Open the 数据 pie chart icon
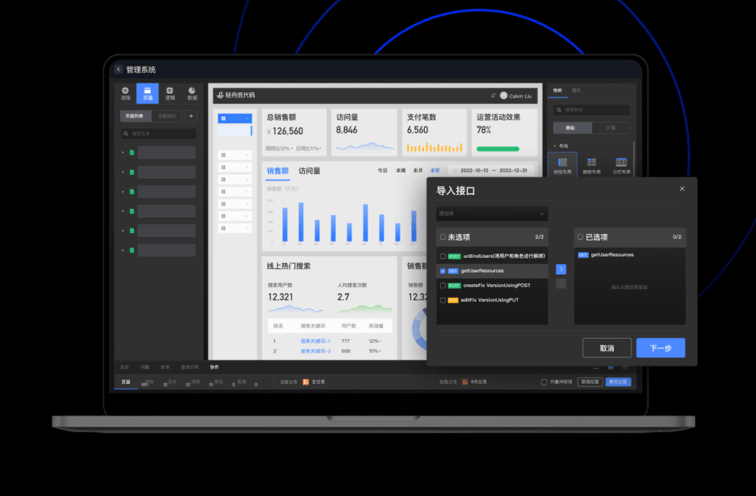This screenshot has width=756, height=496. 192,93
